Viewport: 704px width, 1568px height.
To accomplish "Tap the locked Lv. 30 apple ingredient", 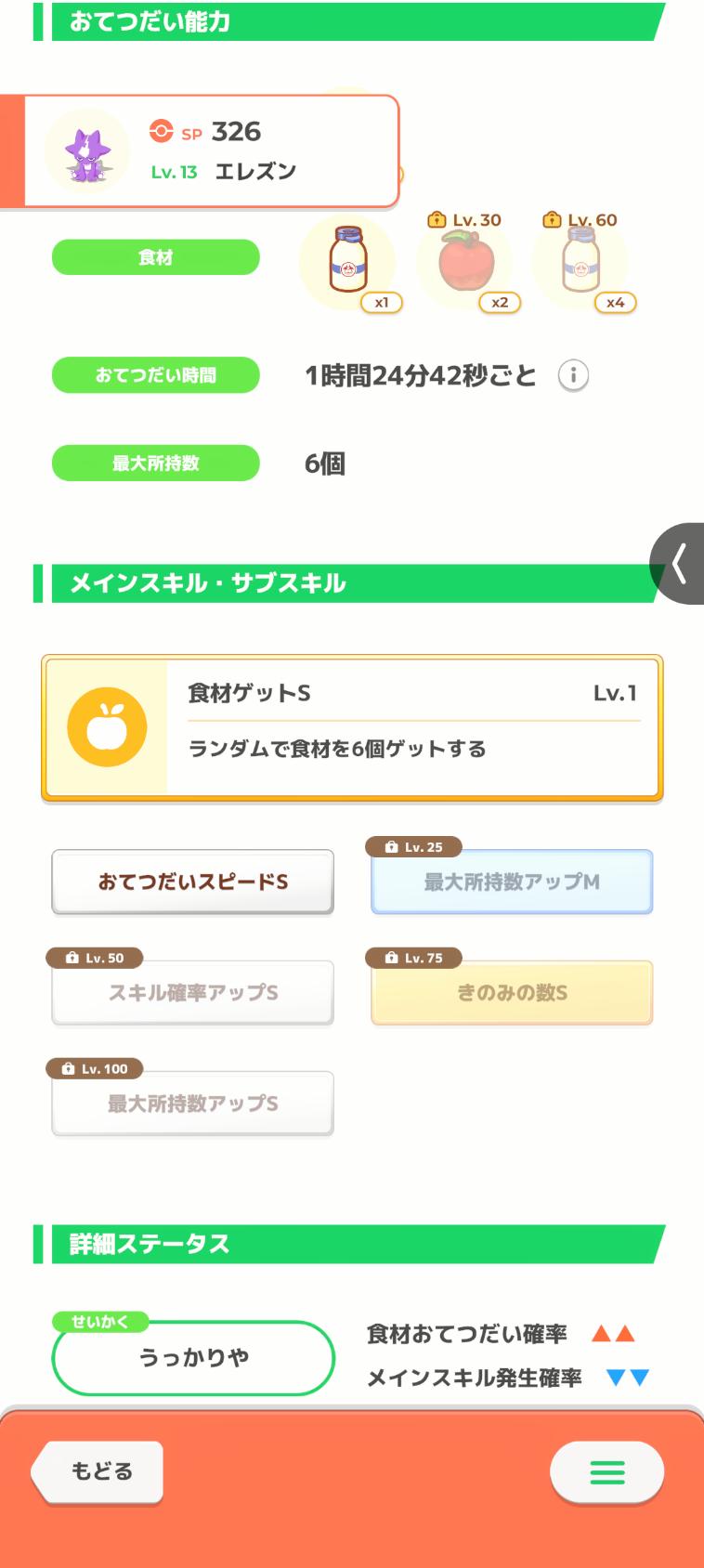I will (464, 262).
